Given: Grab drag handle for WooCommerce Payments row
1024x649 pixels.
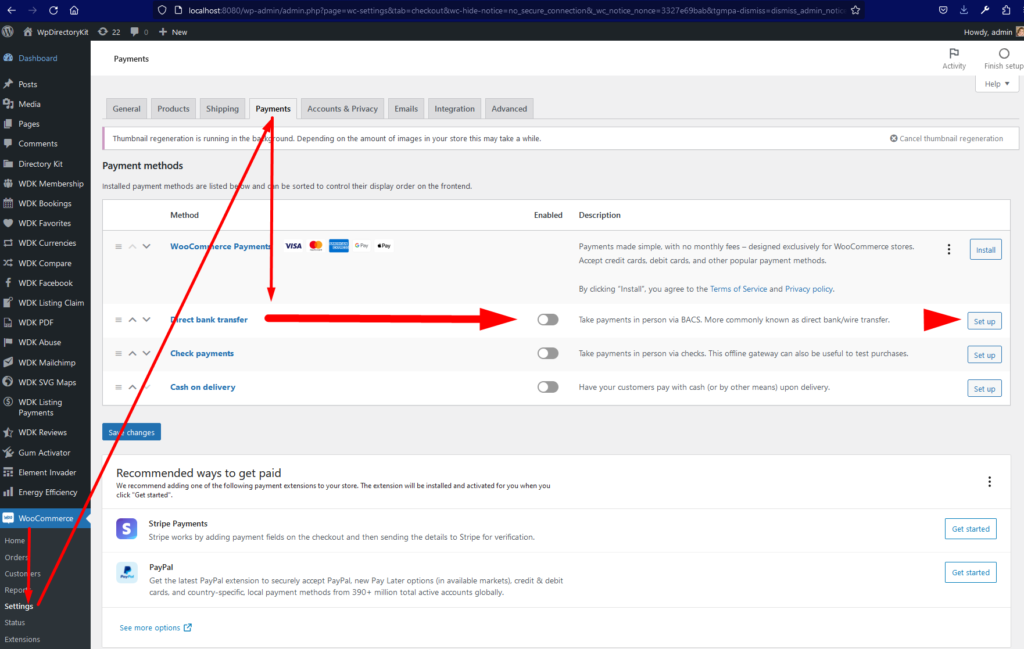Looking at the screenshot, I should pyautogui.click(x=118, y=246).
